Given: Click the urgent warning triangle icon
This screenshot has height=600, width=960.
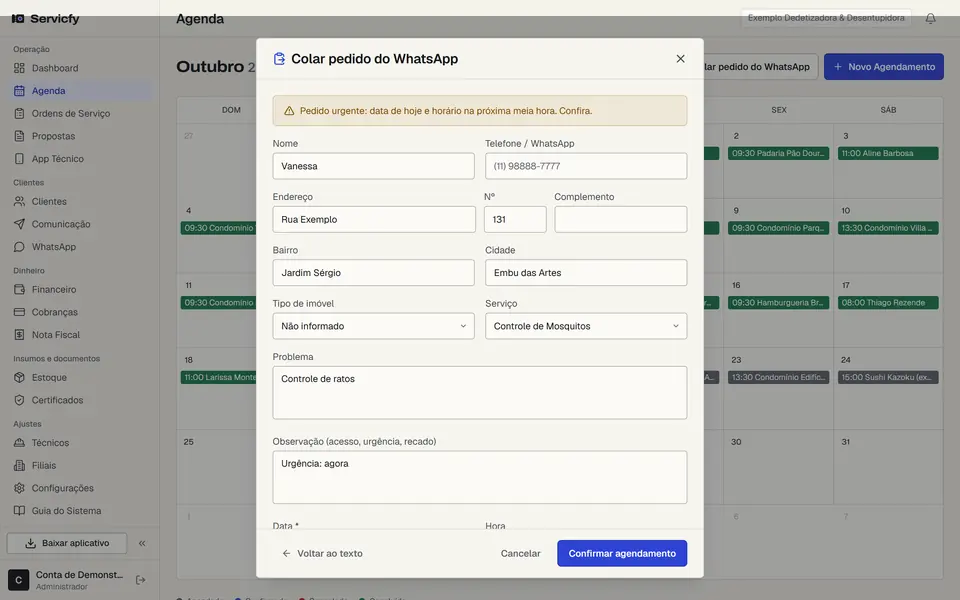Looking at the screenshot, I should coord(289,111).
